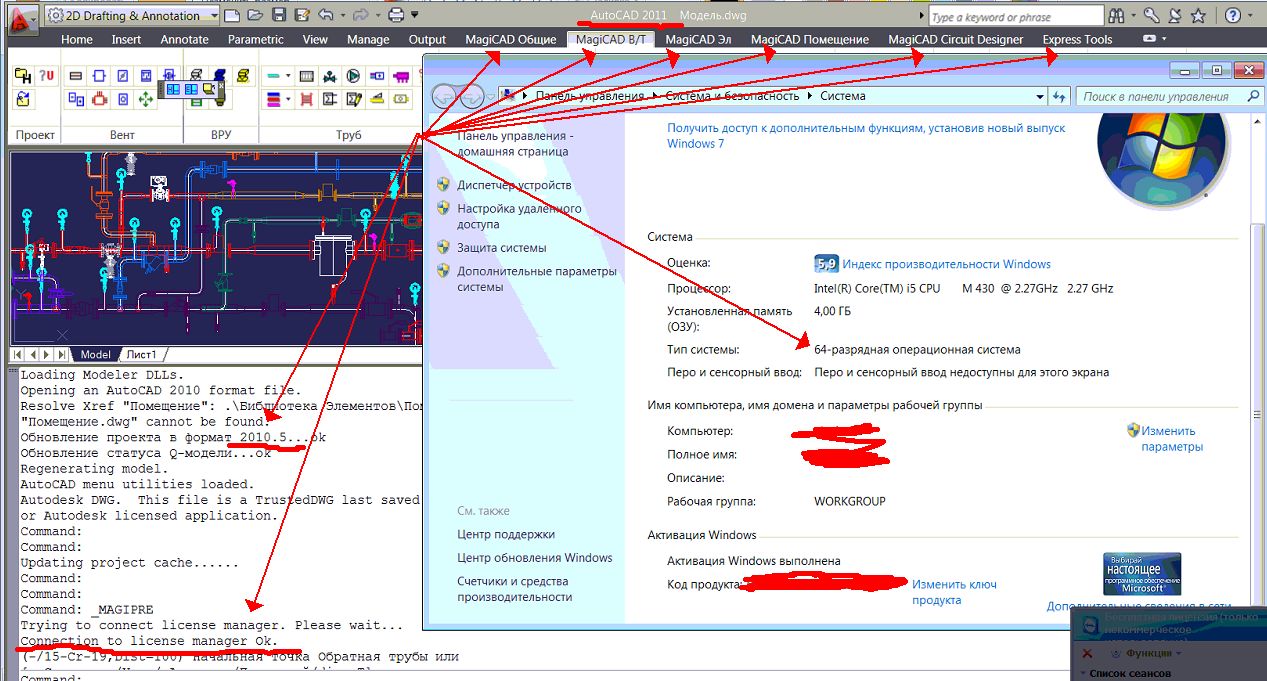The width and height of the screenshot is (1267, 681).
Task: Open the Защита системы link
Action: [x=502, y=247]
